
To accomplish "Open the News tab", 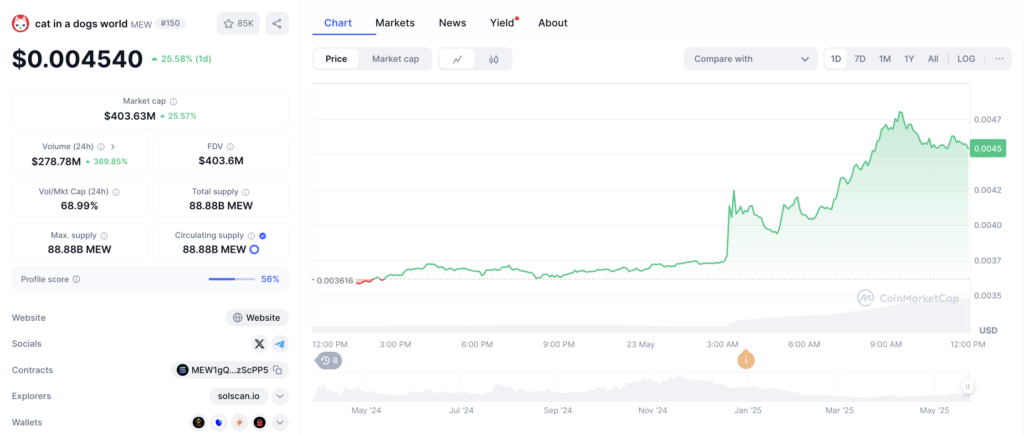I will click(453, 23).
